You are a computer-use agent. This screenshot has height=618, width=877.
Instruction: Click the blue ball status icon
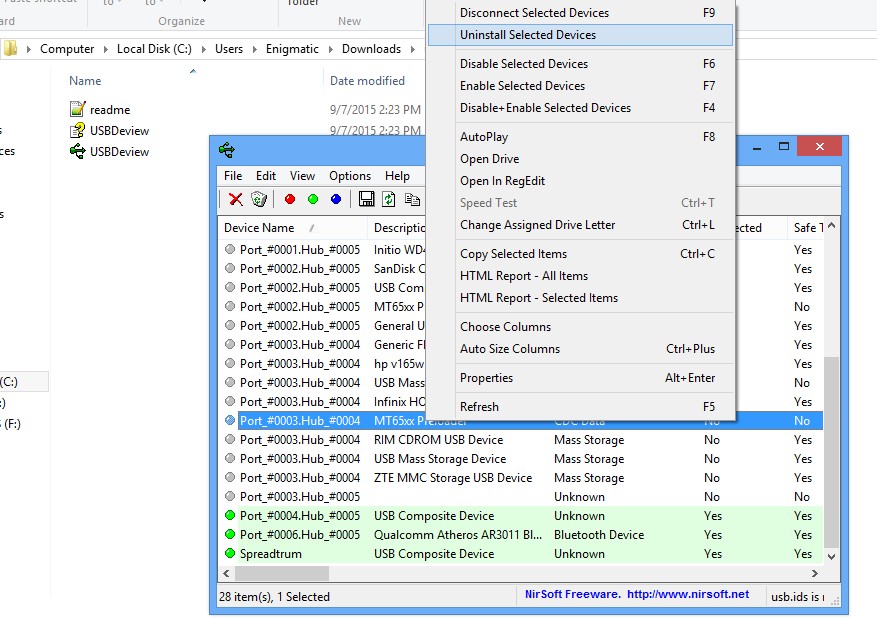pos(335,199)
